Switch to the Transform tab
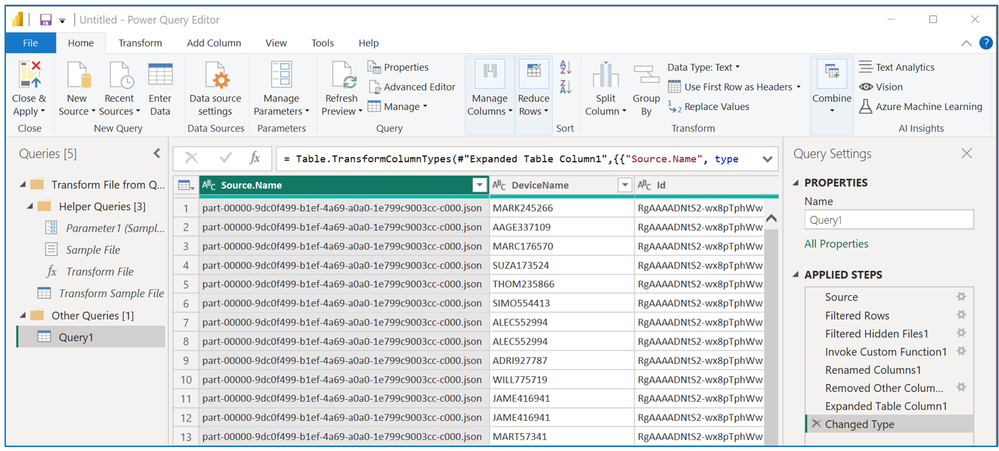 pyautogui.click(x=140, y=43)
